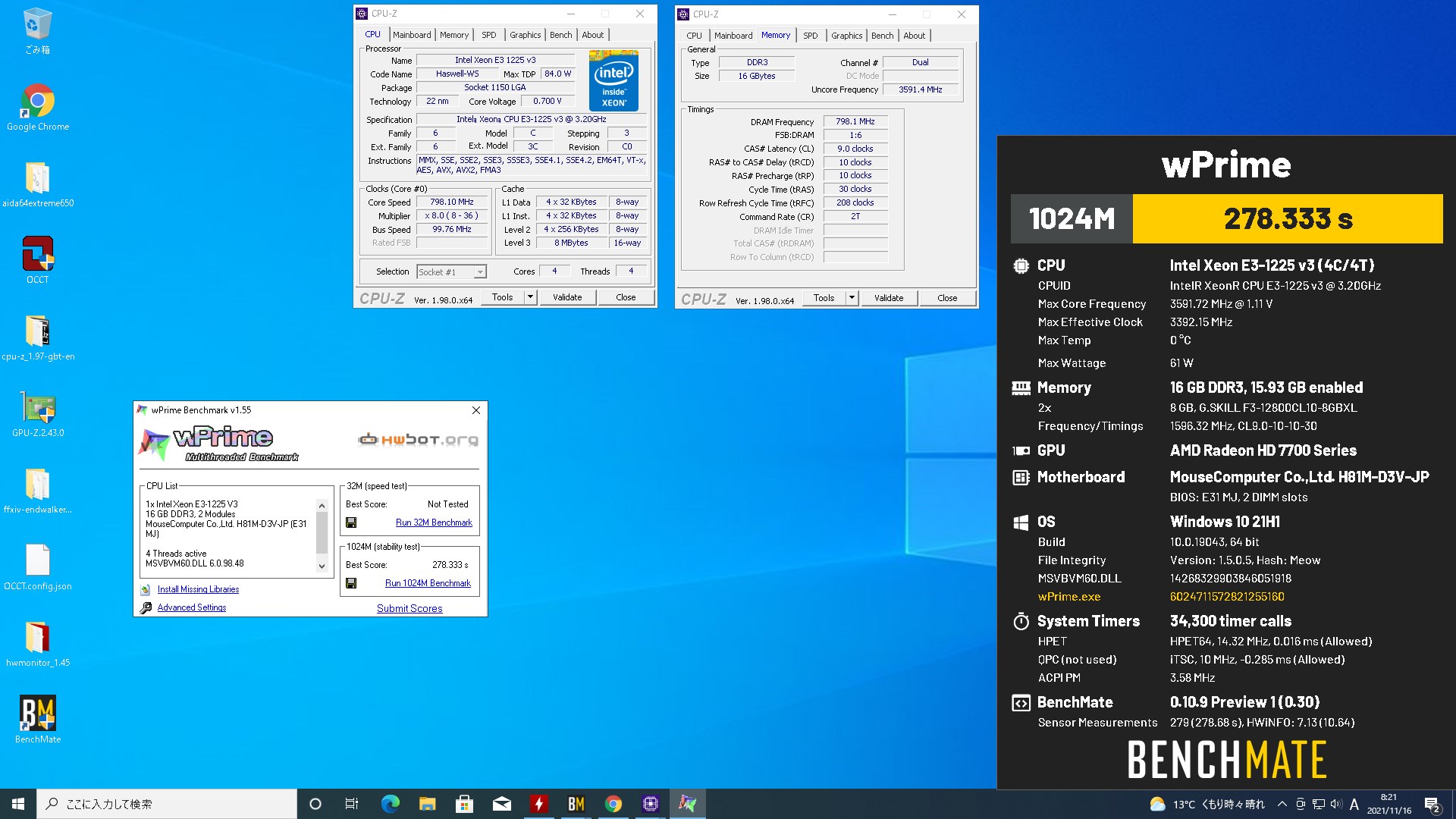Click the Advanced Settings wrench icon

coord(146,607)
